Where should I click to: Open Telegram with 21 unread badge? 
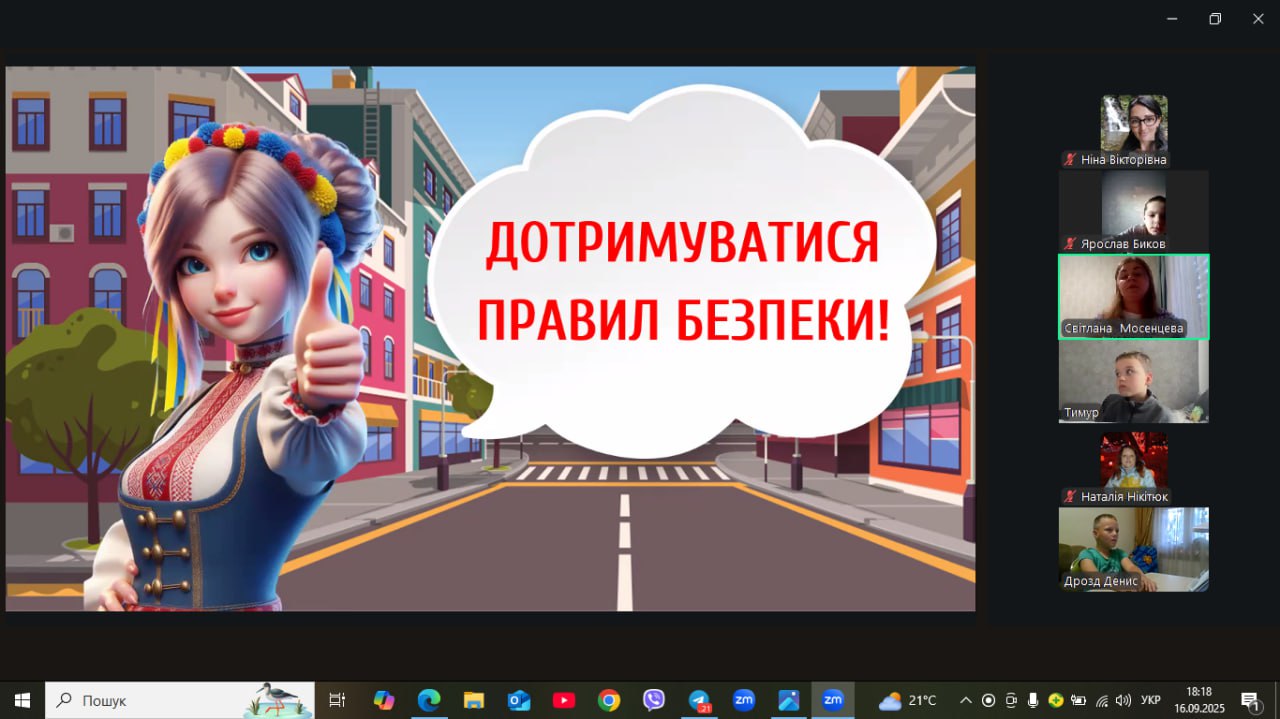tap(699, 700)
